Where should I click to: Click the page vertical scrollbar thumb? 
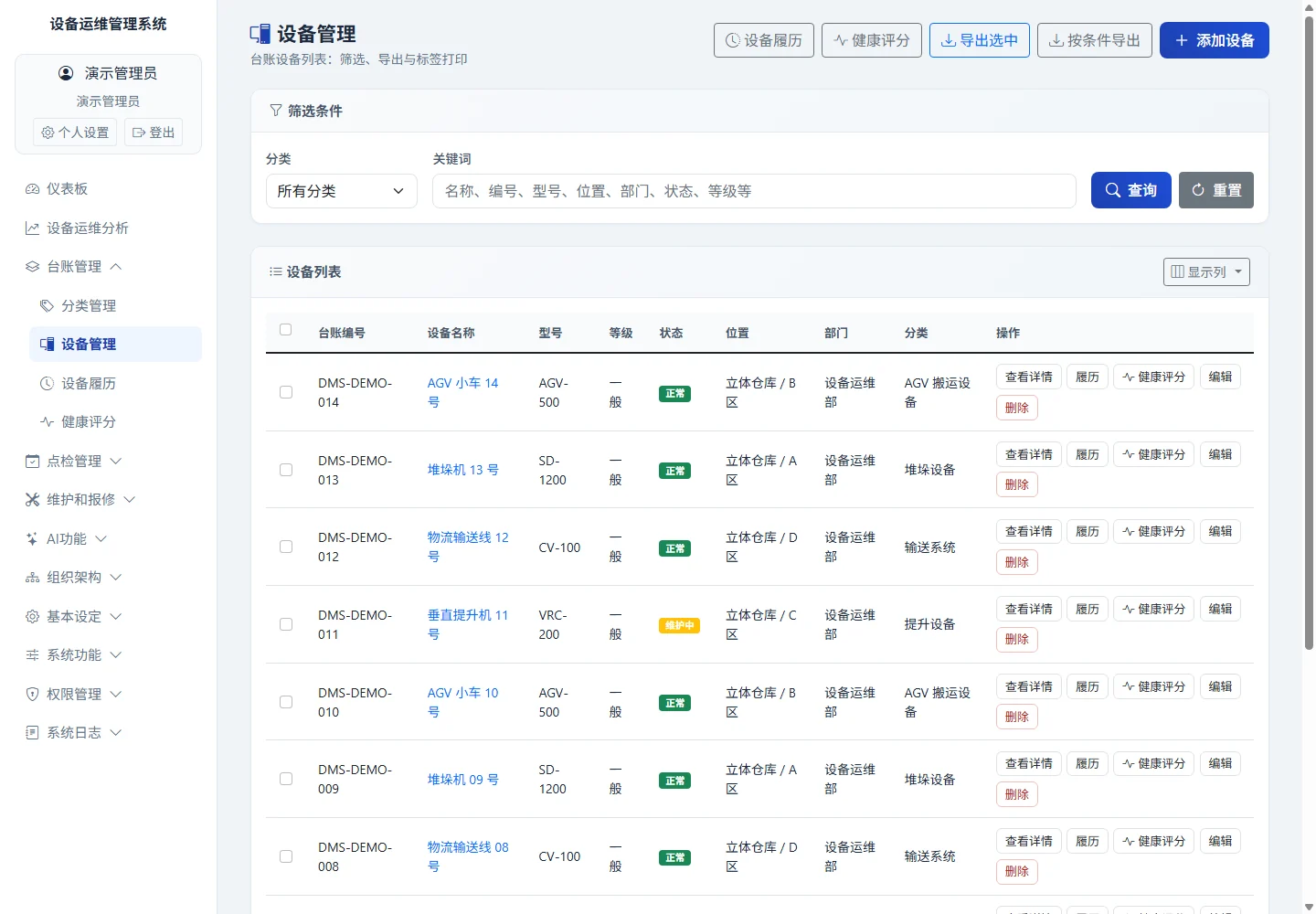click(x=1309, y=334)
